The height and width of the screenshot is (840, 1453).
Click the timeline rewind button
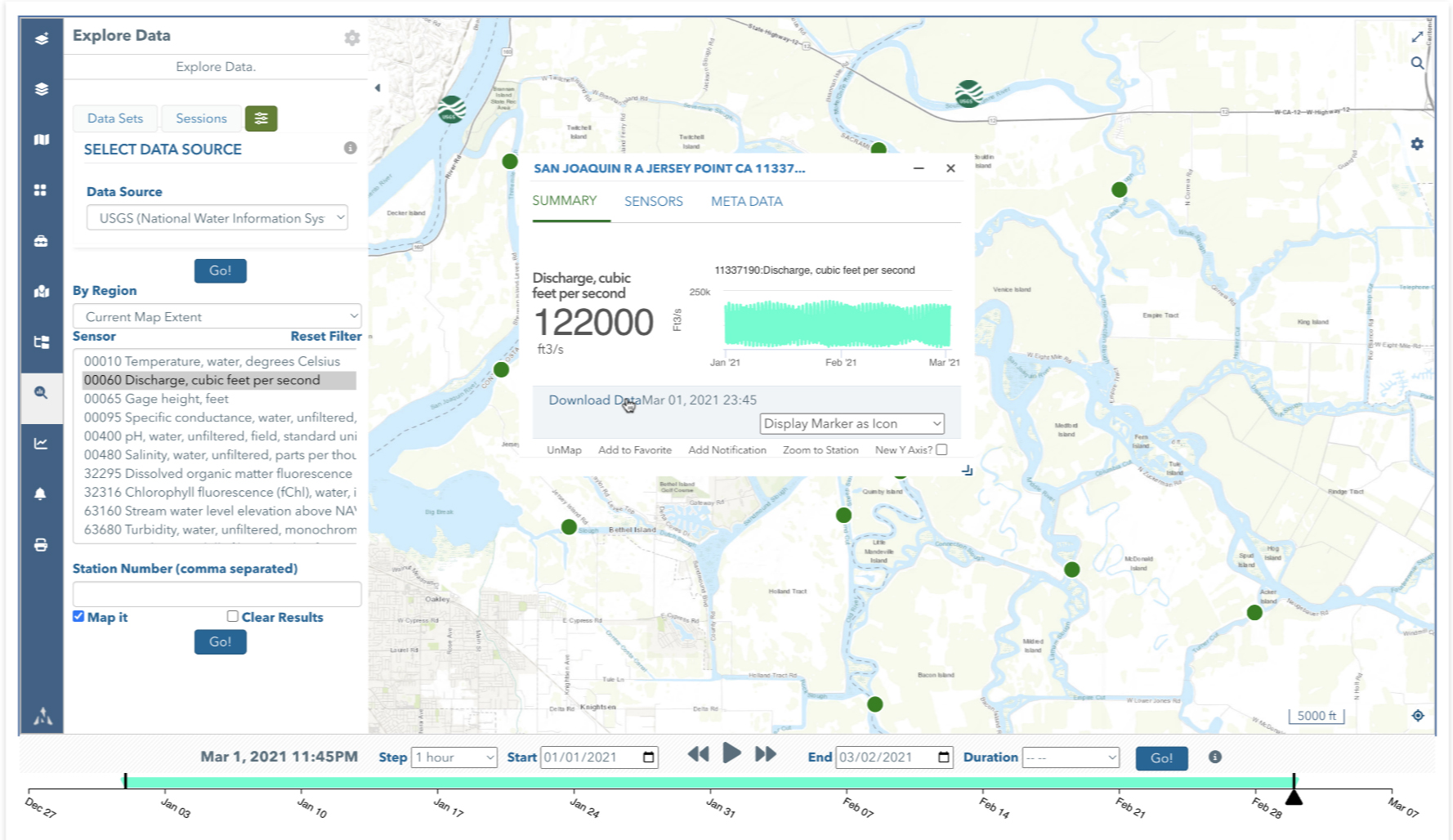tap(698, 753)
